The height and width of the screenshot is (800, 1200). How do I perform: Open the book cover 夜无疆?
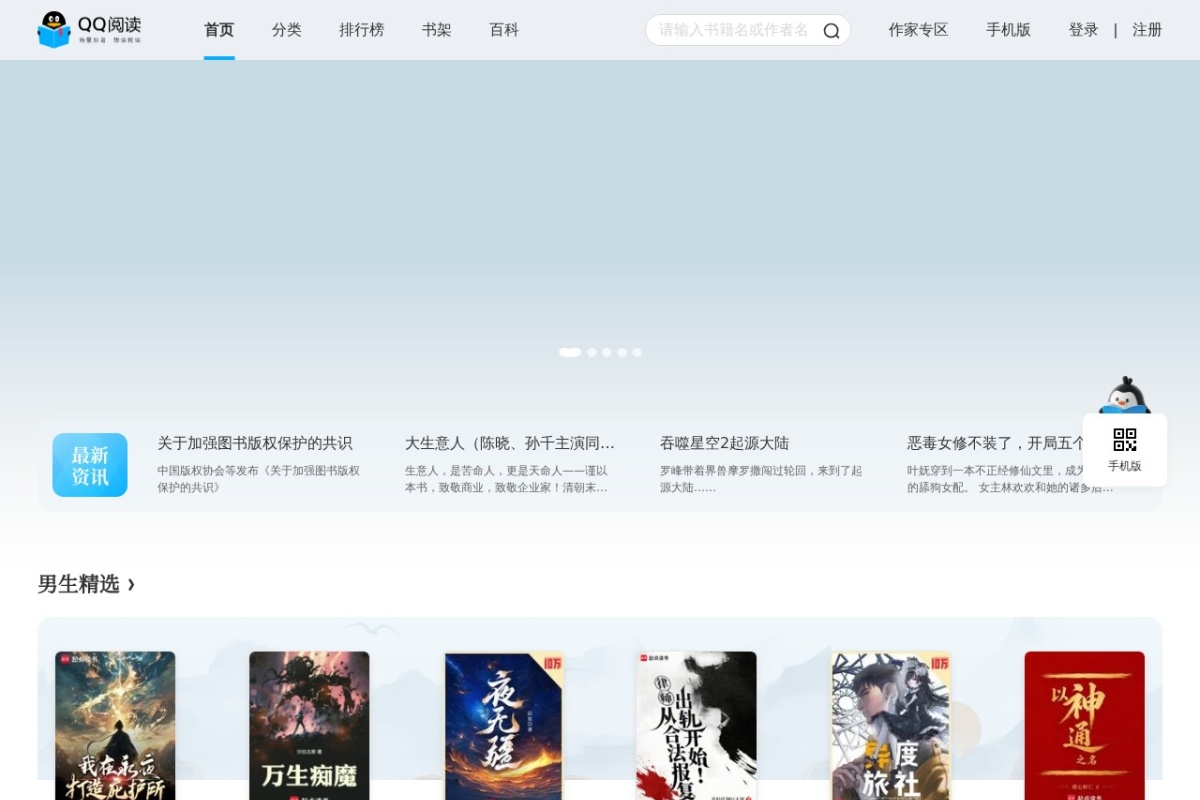coord(504,726)
